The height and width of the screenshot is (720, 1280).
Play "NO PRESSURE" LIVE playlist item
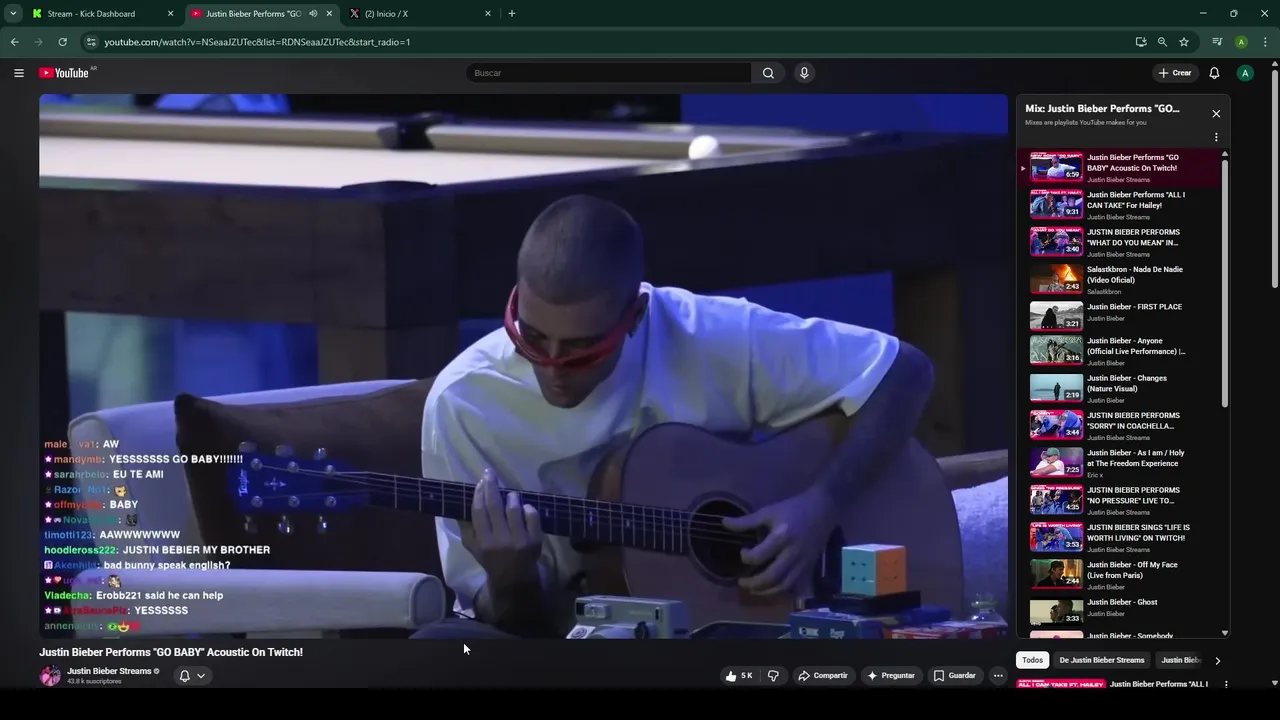click(1120, 500)
